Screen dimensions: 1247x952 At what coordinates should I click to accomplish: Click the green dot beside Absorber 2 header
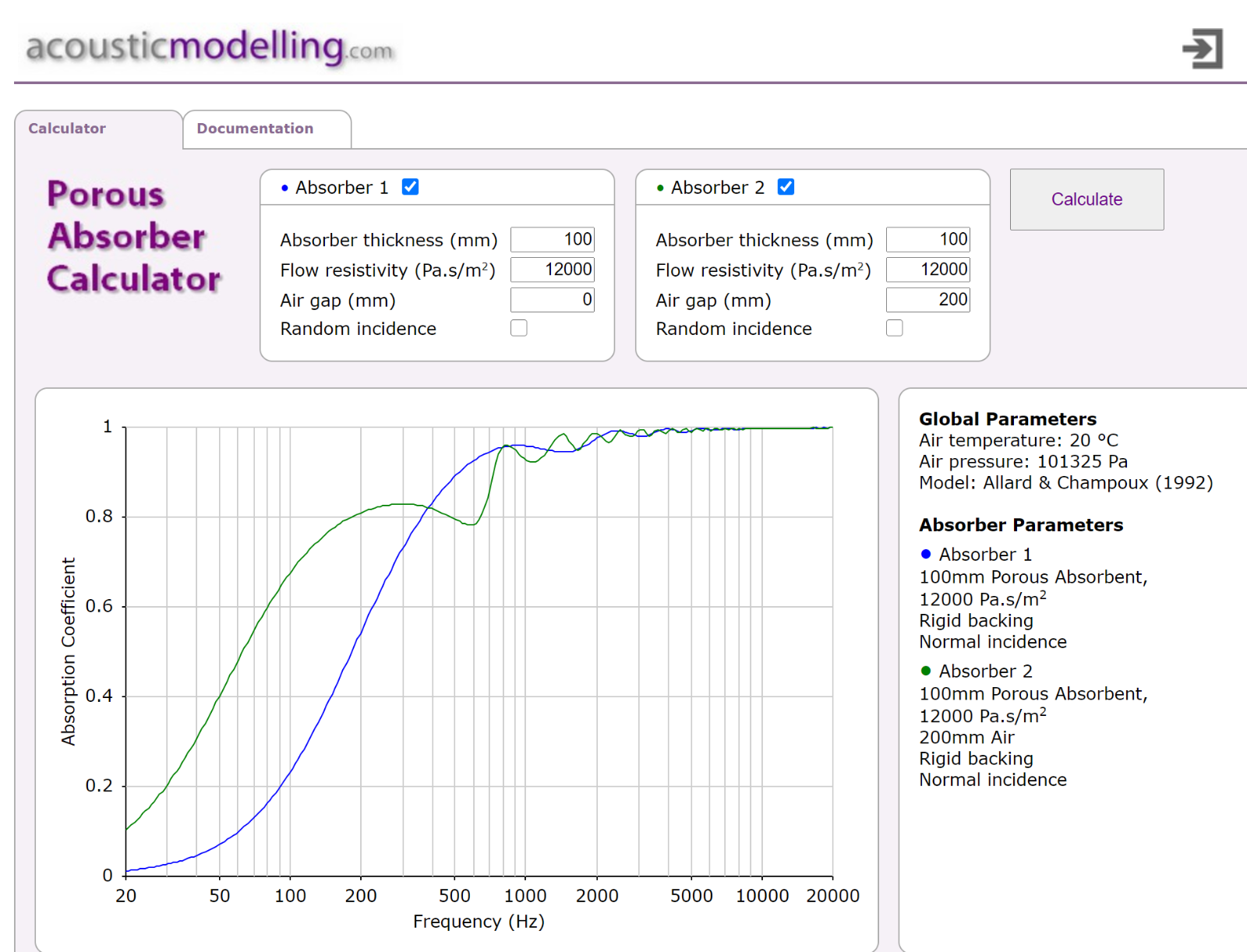pyautogui.click(x=660, y=188)
